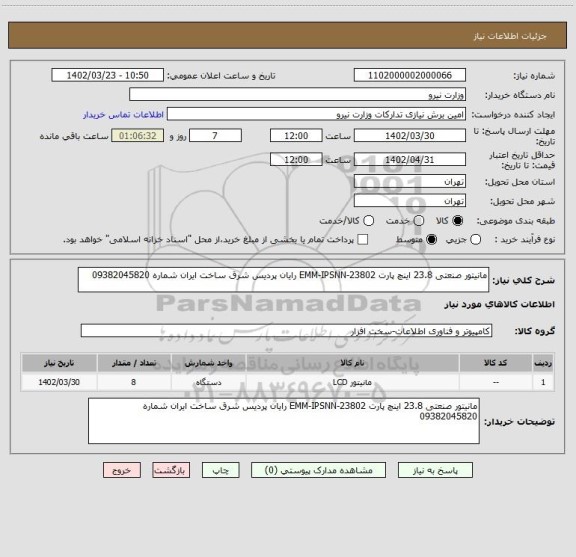Open the اطلاعات تماس خریدار link
This screenshot has height=557, width=576.
tap(123, 115)
